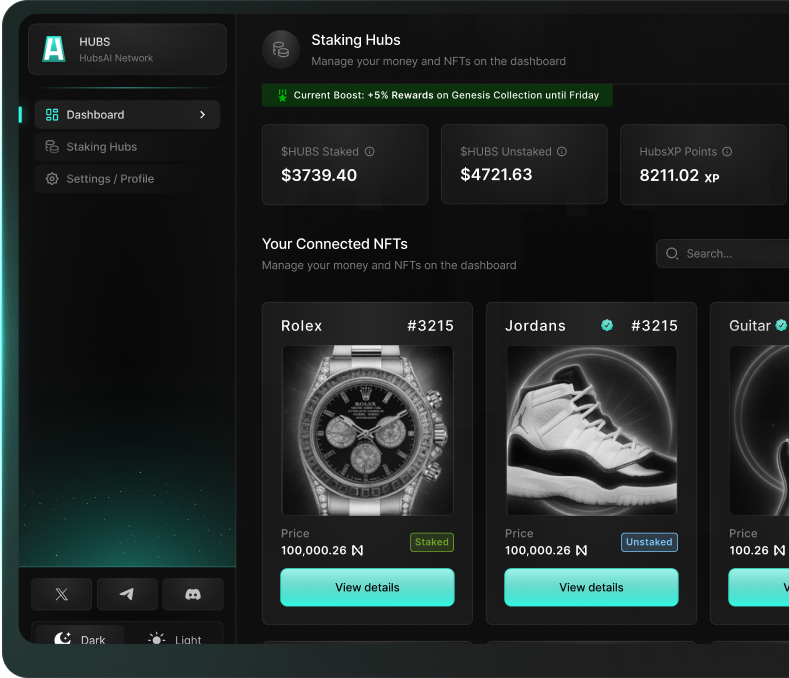Open the Discord social link
Screen dimensions: 789x678
point(193,594)
